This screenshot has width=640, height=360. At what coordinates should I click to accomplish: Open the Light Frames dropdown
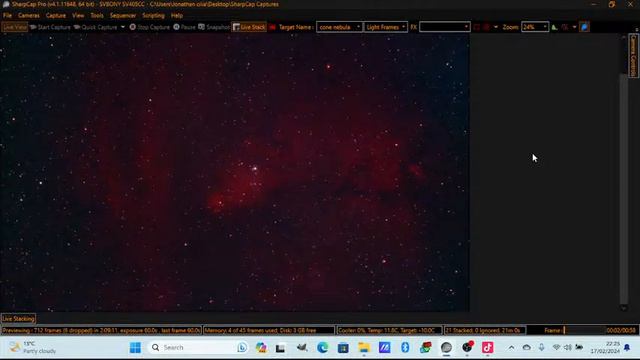coord(386,27)
